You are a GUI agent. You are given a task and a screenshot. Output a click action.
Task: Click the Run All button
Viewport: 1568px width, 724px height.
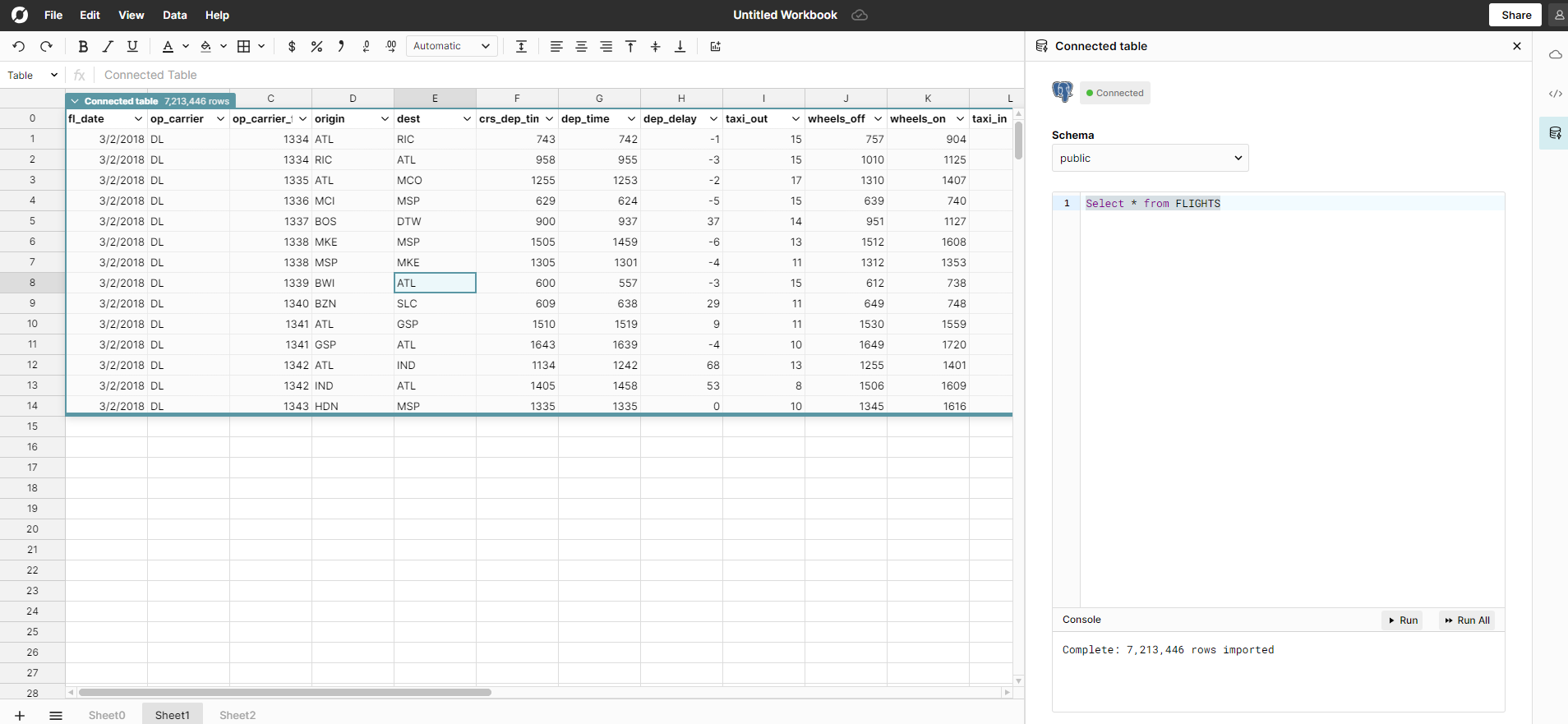pyautogui.click(x=1467, y=620)
